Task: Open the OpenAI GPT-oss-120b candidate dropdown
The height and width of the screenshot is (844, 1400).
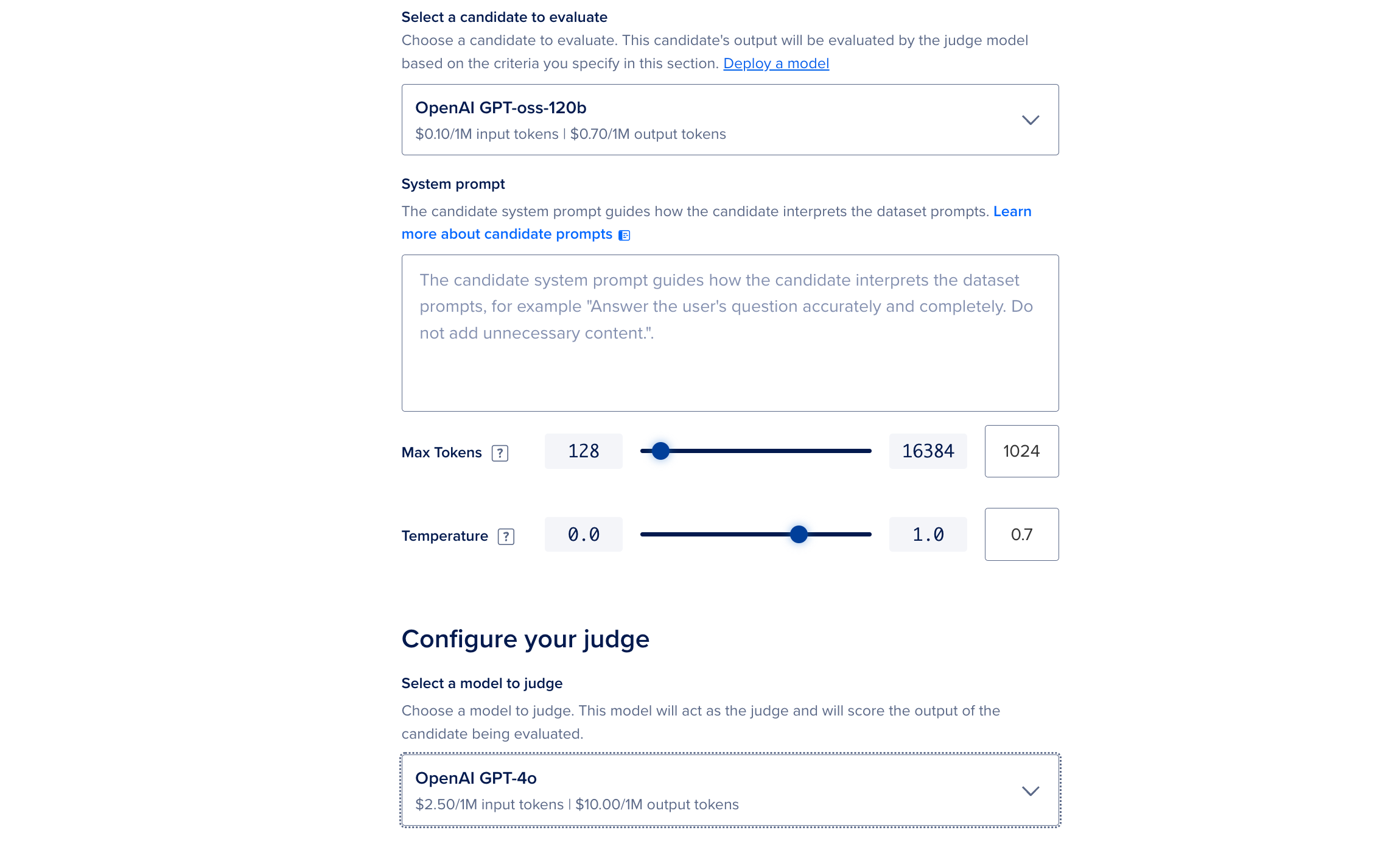Action: tap(730, 119)
